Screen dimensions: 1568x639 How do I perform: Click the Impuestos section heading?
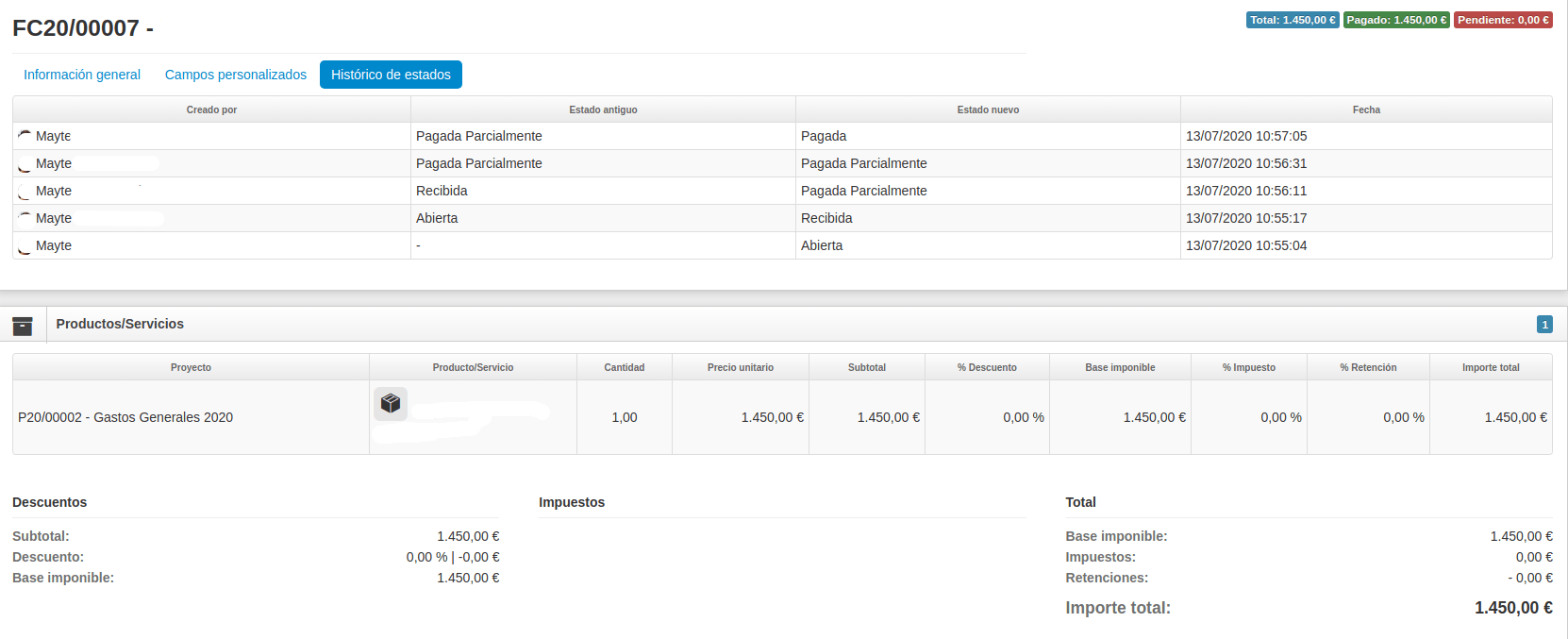pos(572,502)
